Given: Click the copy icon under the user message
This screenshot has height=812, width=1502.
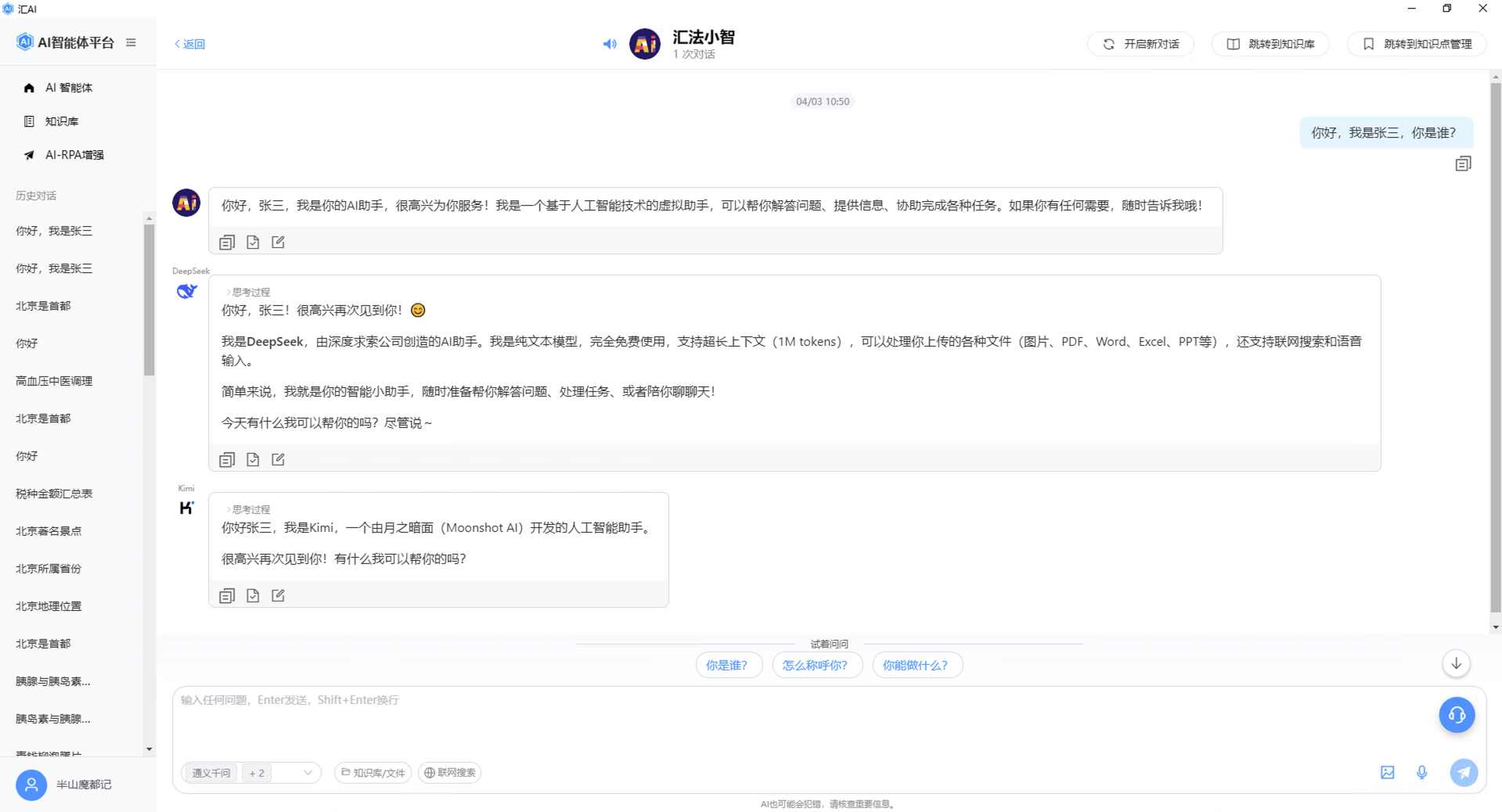Looking at the screenshot, I should coord(1463,163).
